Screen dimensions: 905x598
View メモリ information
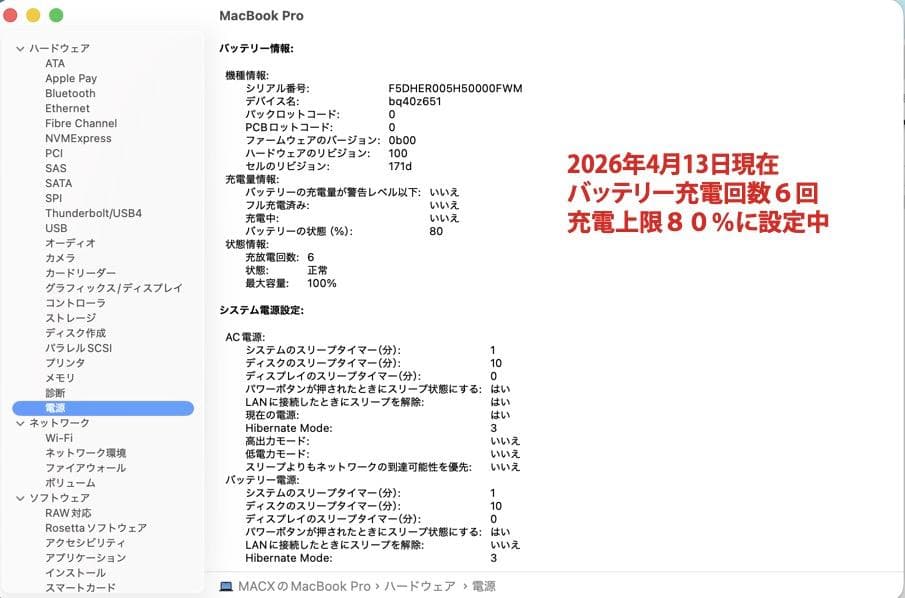(58, 378)
